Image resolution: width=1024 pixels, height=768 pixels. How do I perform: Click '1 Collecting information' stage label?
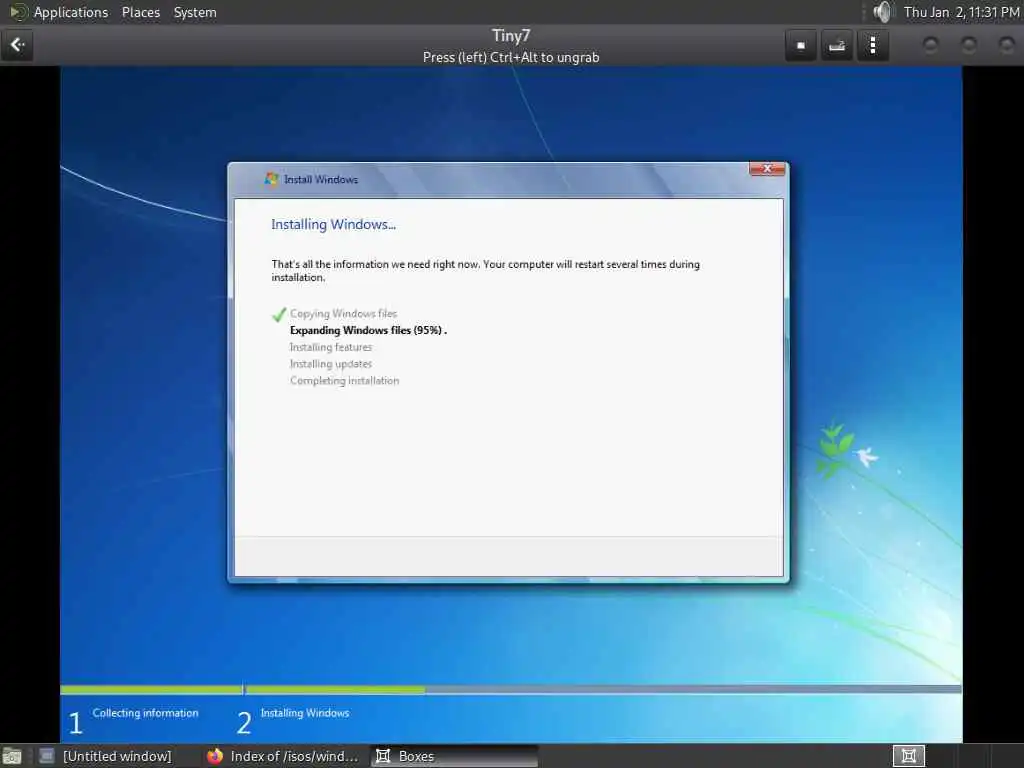click(x=133, y=720)
